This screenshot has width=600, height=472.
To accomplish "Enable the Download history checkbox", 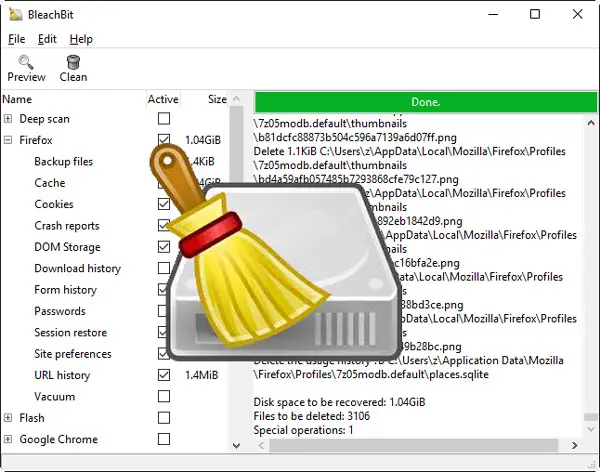I will (164, 268).
